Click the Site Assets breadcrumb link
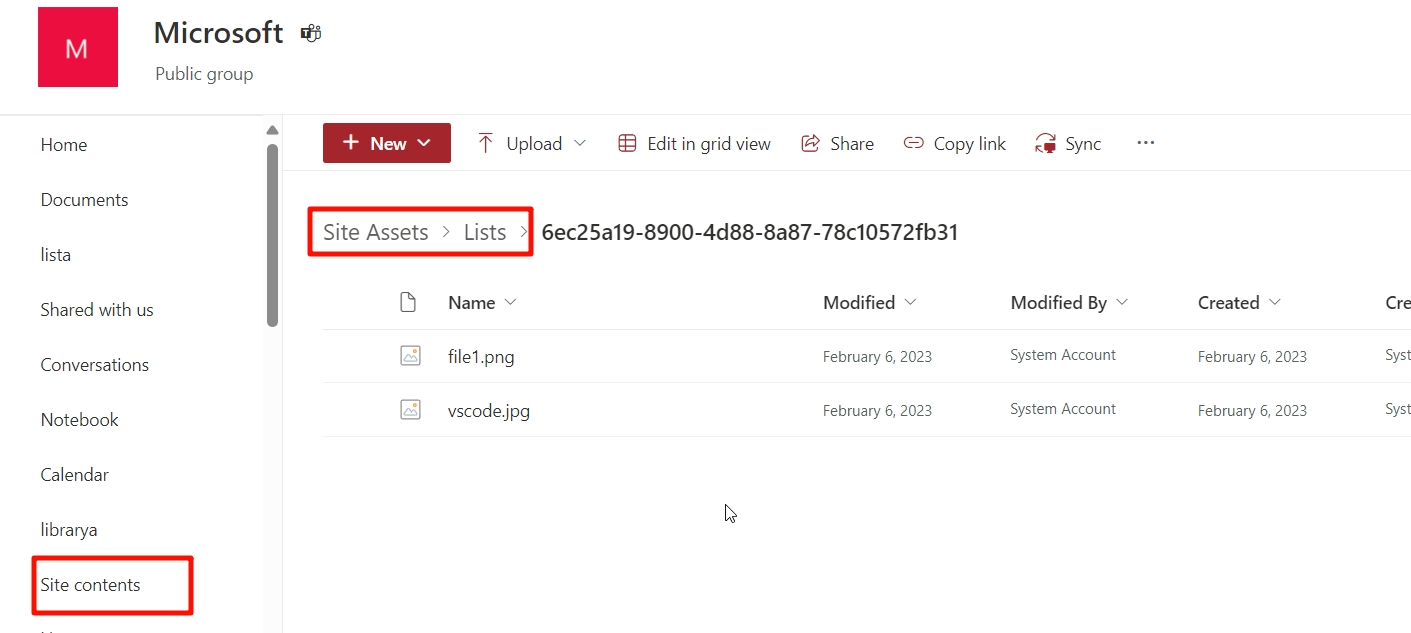1411x633 pixels. point(376,232)
